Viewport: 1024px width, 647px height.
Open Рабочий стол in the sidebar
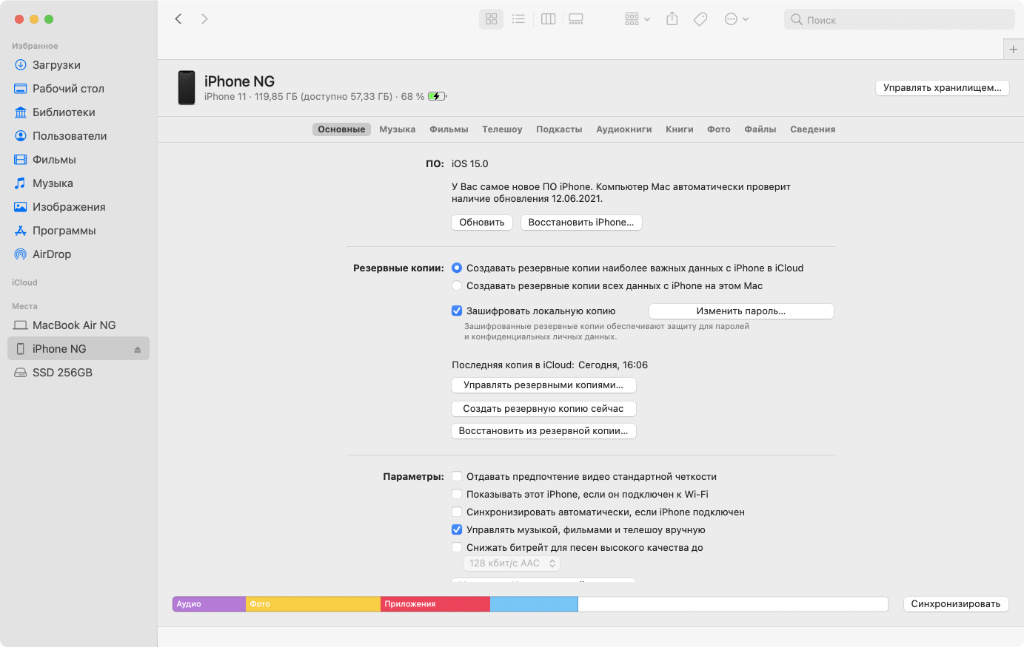tap(68, 88)
